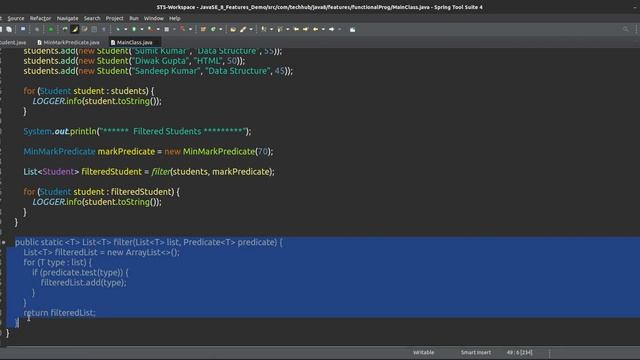
Task: Switch to the Student.java editor tab
Action: (x=13, y=42)
